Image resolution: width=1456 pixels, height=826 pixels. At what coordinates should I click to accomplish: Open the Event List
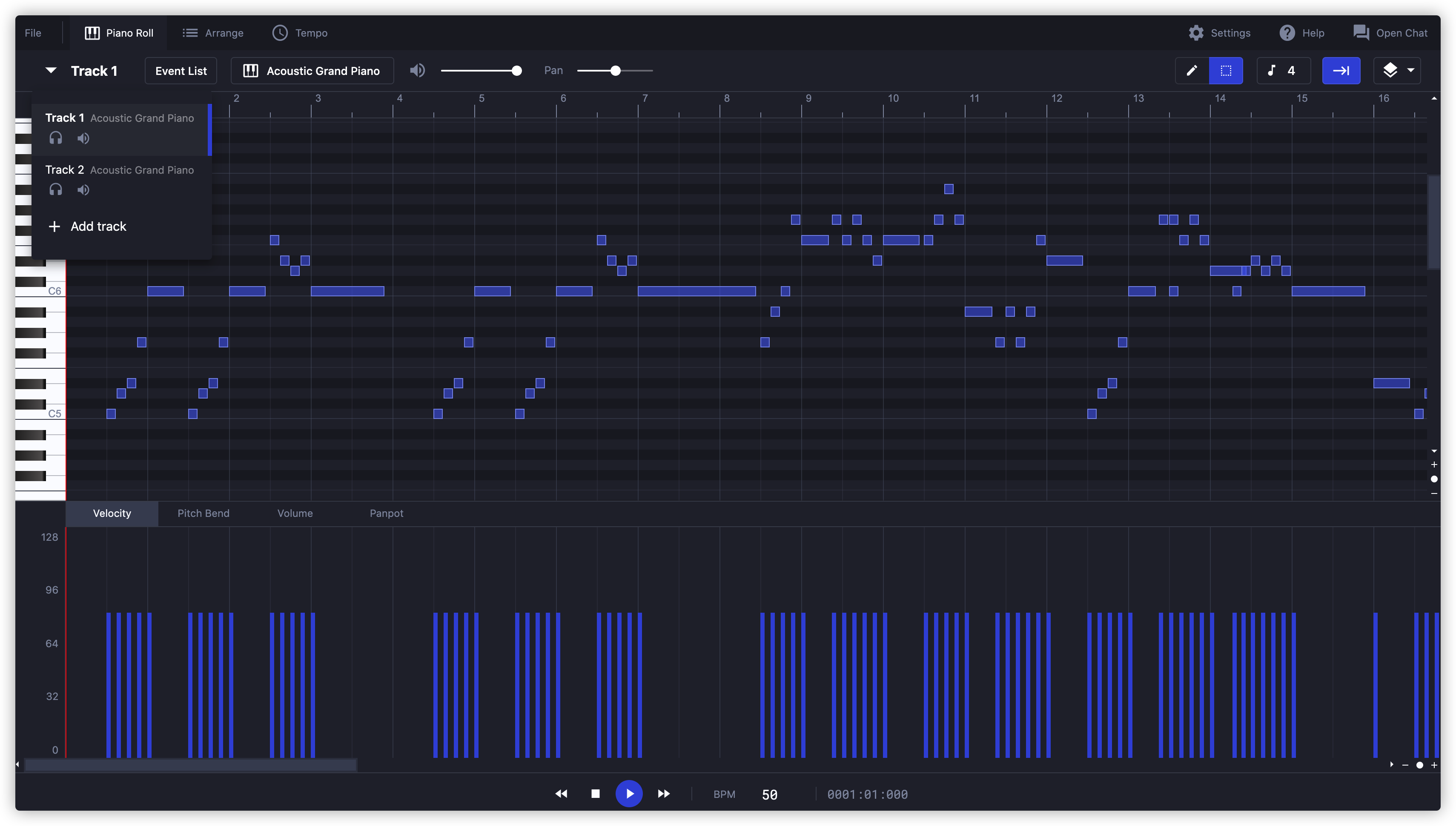coord(181,70)
